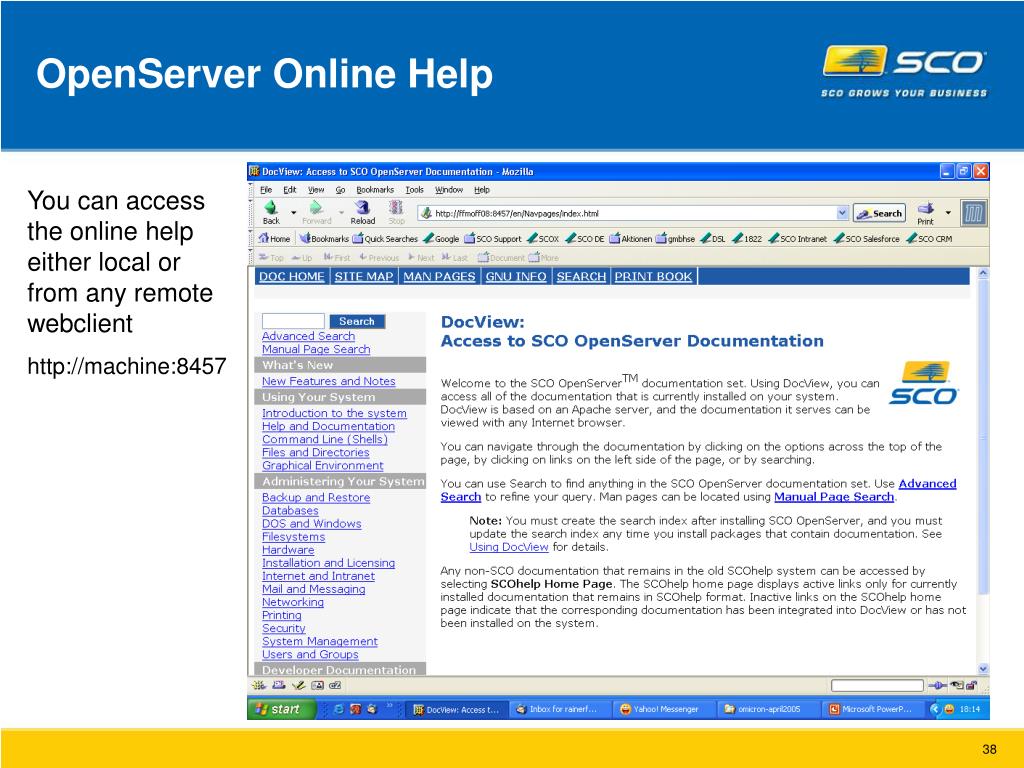Switch to Microsoft PowerPoint taskbar item
This screenshot has height=768, width=1024.
pos(872,709)
